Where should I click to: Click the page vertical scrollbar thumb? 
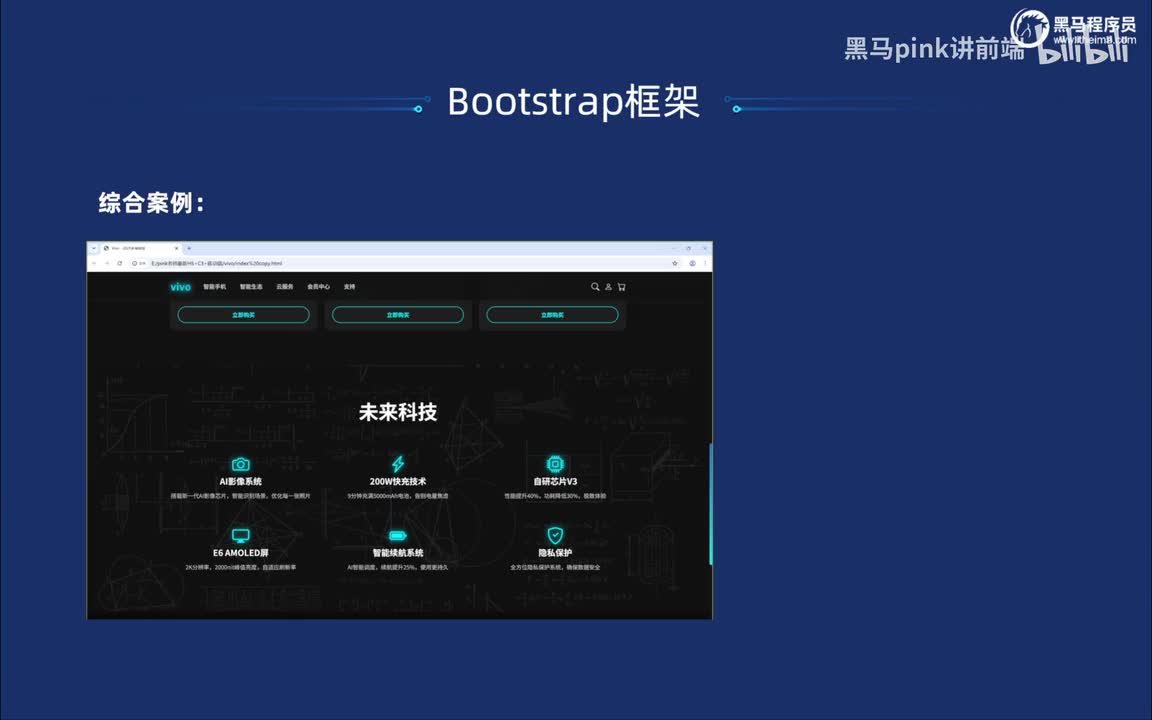tap(710, 504)
